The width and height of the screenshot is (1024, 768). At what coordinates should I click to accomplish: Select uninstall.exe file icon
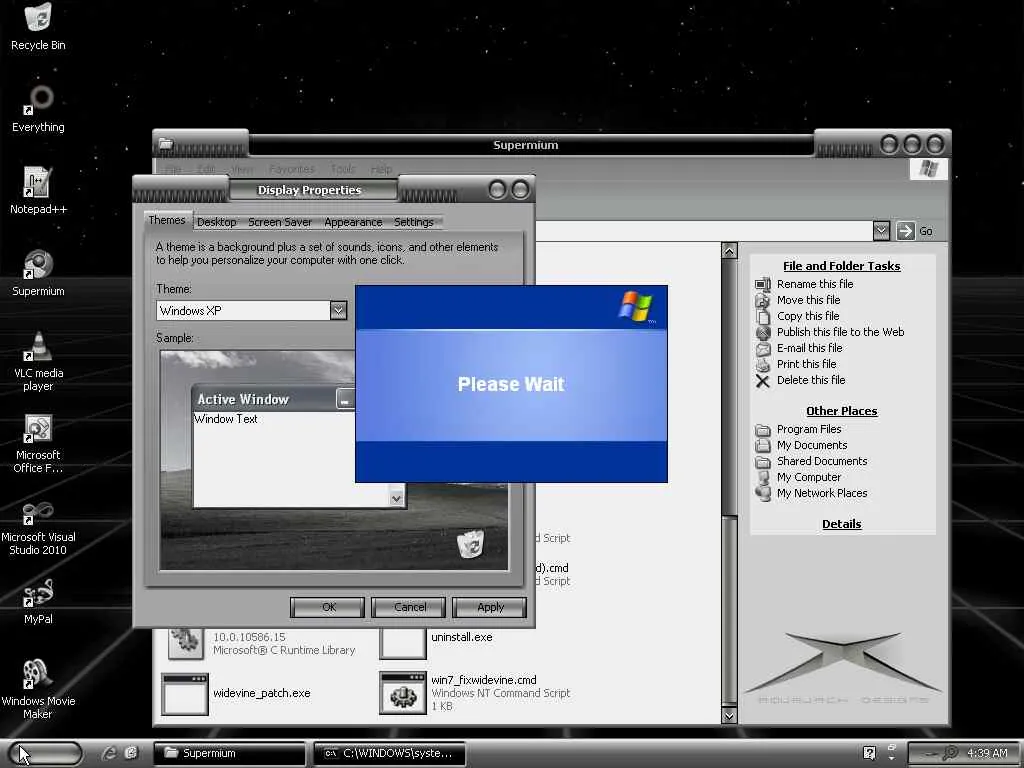point(403,644)
